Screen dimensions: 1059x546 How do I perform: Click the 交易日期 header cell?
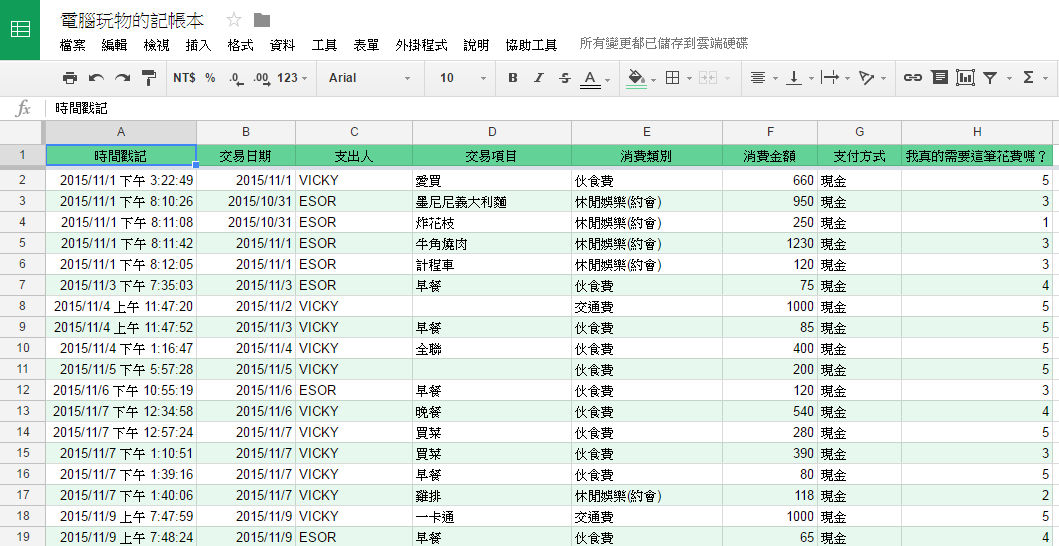(x=246, y=156)
